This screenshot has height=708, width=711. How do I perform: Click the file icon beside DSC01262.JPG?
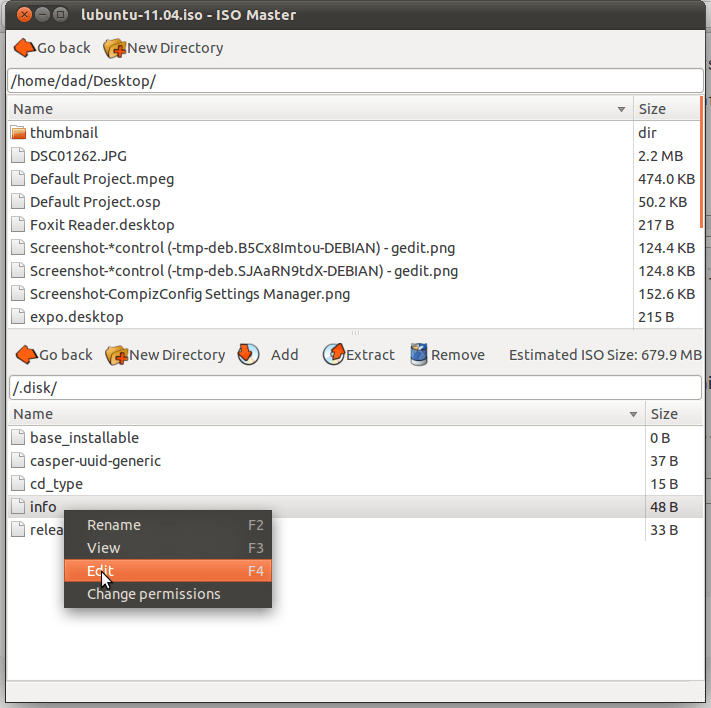(x=18, y=156)
